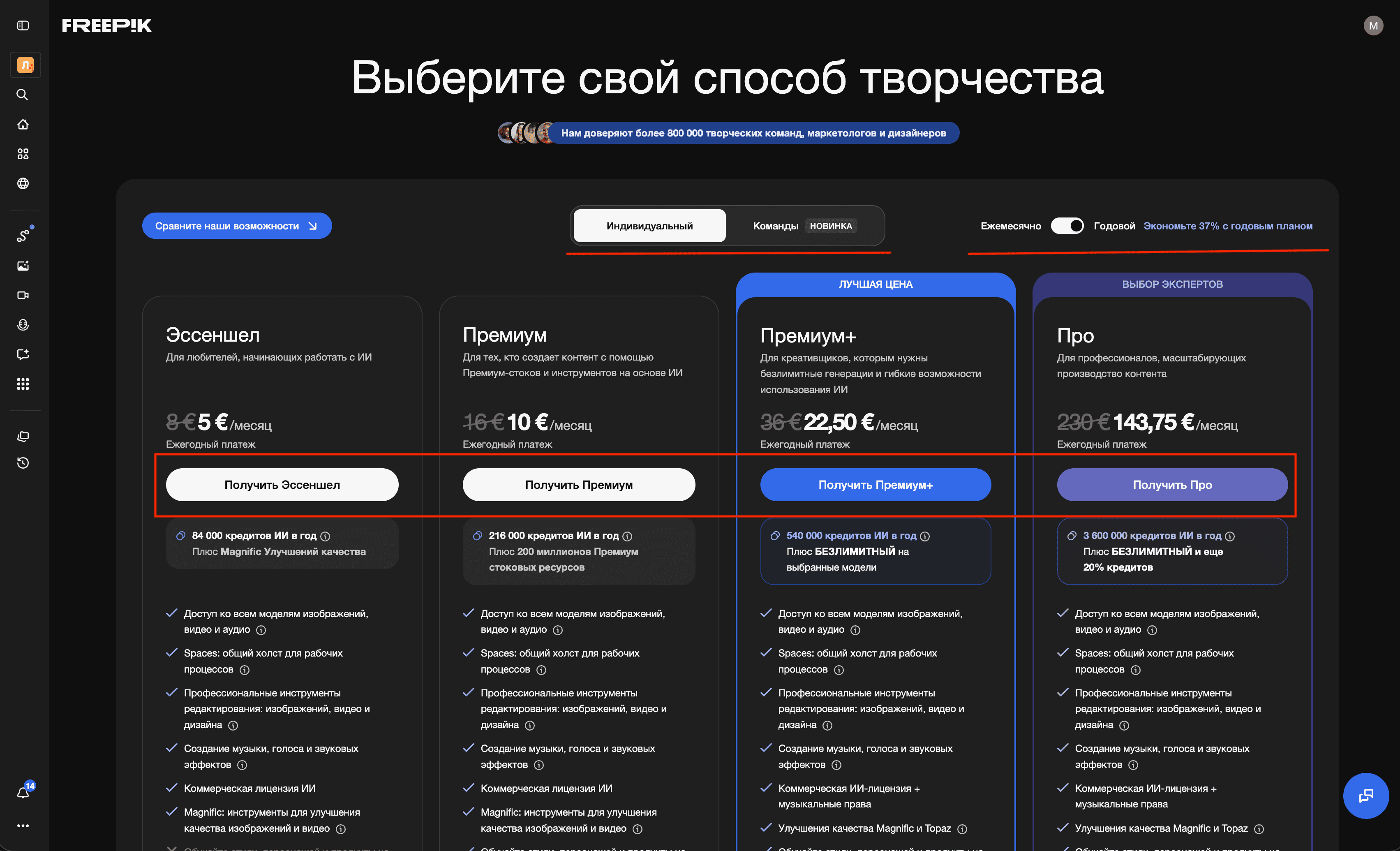Open the history clock sidebar icon
This screenshot has height=851, width=1400.
23,463
